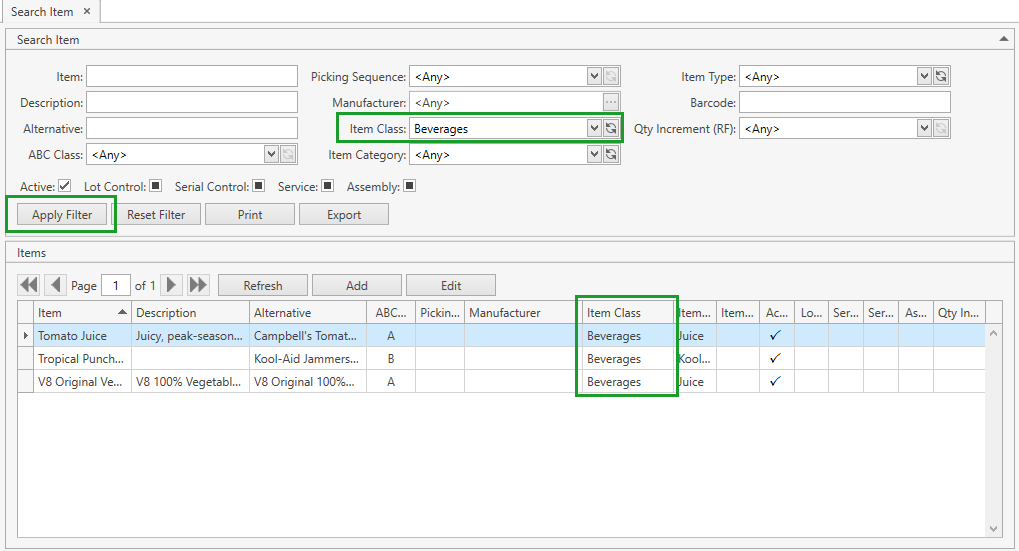Go to next page arrow
Viewport: 1019px width, 551px height.
tap(172, 285)
